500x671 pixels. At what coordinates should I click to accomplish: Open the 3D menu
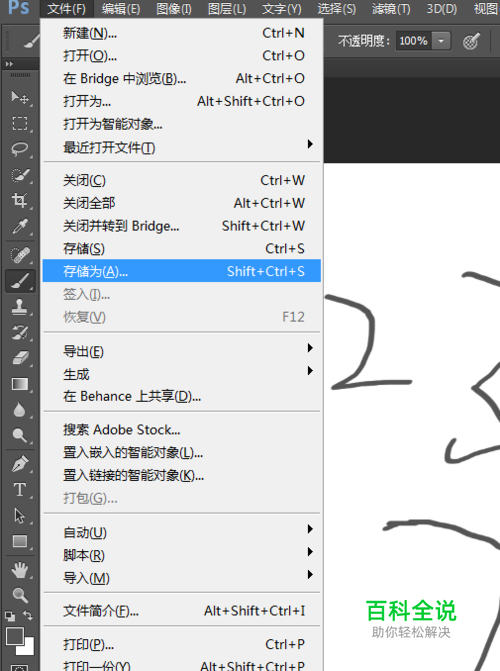[x=441, y=9]
